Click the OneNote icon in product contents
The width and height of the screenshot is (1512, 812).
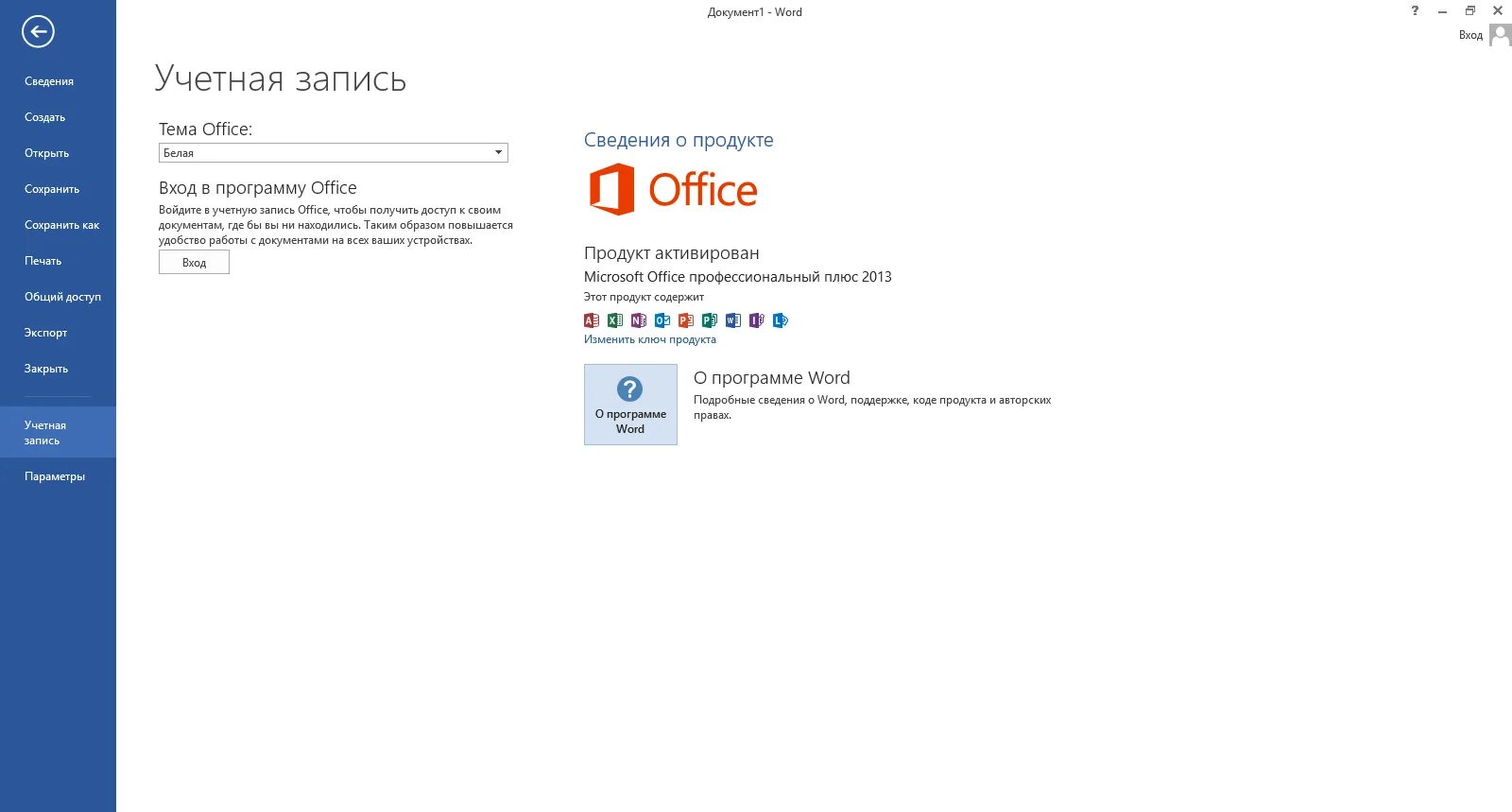639,320
